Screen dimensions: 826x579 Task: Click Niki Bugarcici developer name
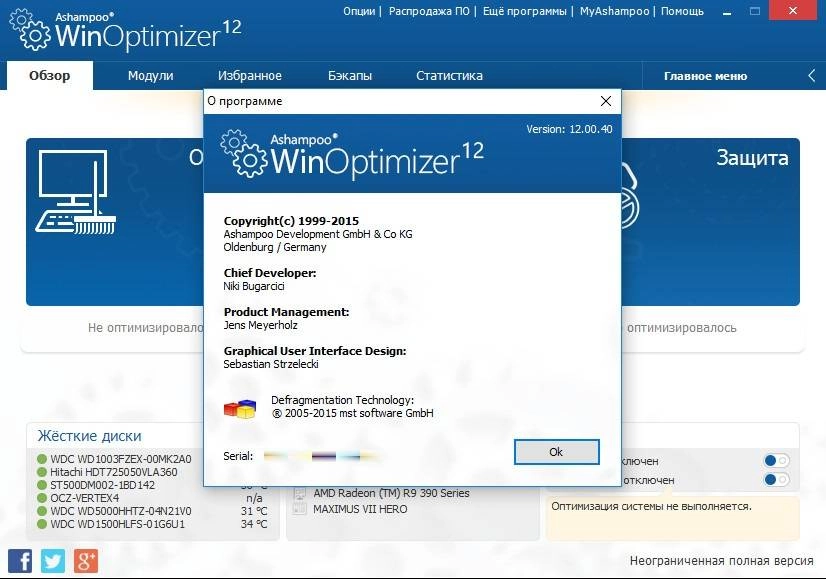pyautogui.click(x=254, y=286)
